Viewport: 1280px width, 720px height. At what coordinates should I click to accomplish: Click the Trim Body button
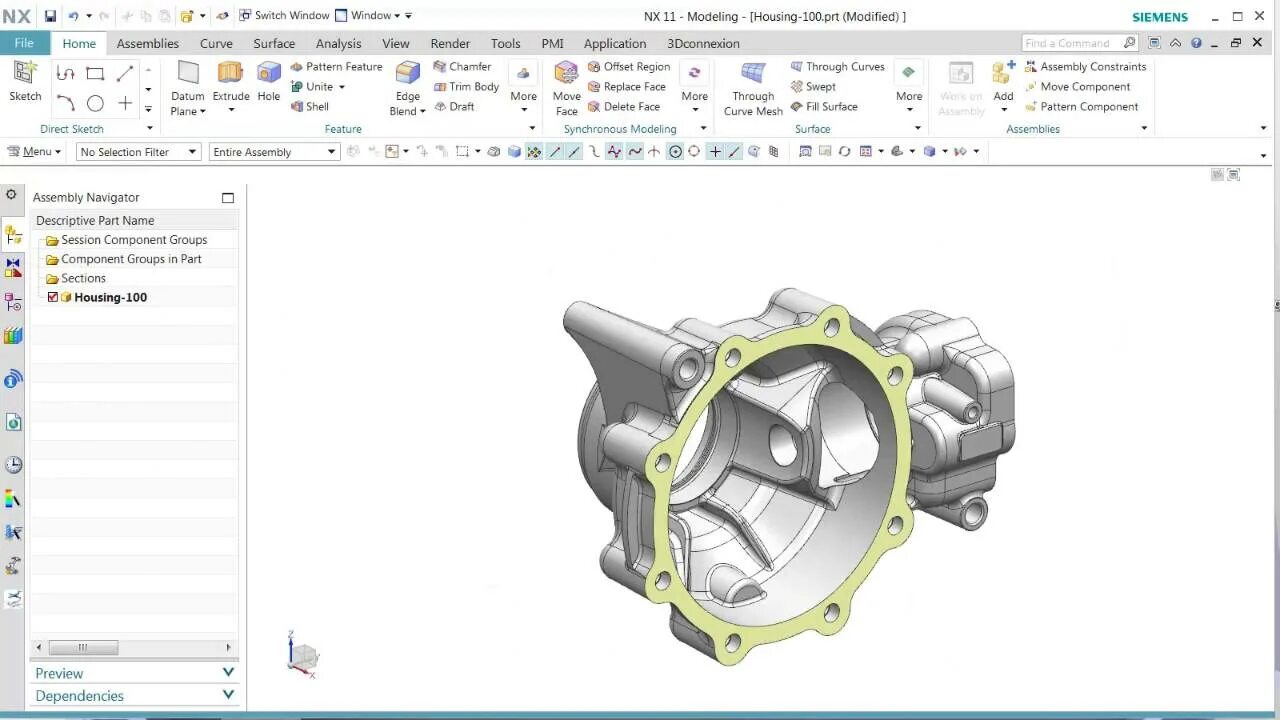(x=466, y=87)
